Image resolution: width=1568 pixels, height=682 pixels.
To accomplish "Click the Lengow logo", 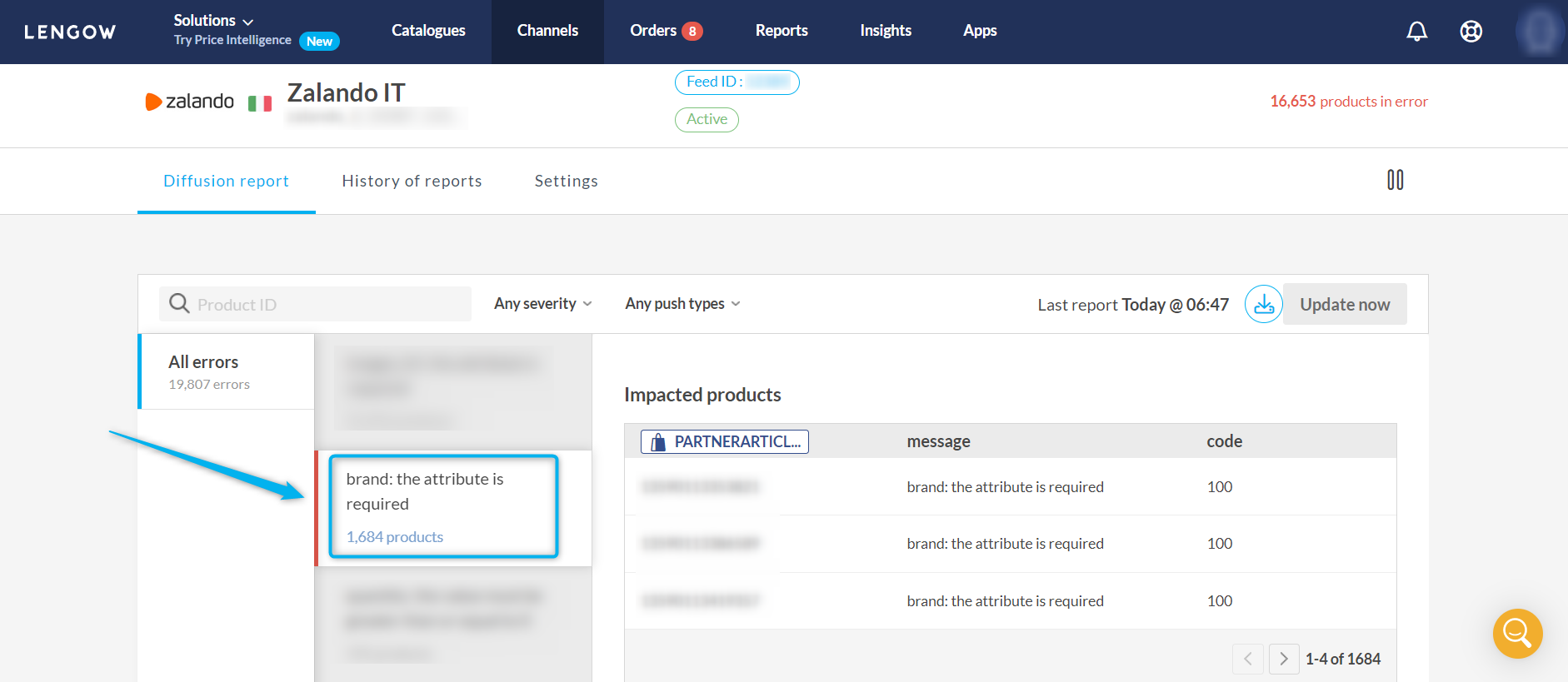I will click(70, 32).
